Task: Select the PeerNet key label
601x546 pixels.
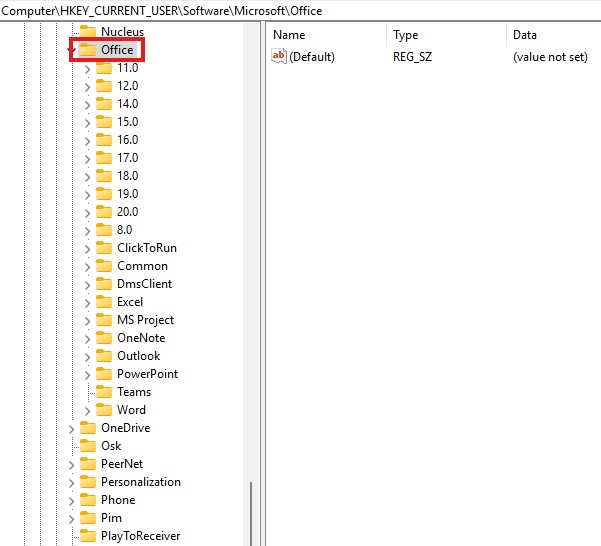Action: click(x=122, y=464)
